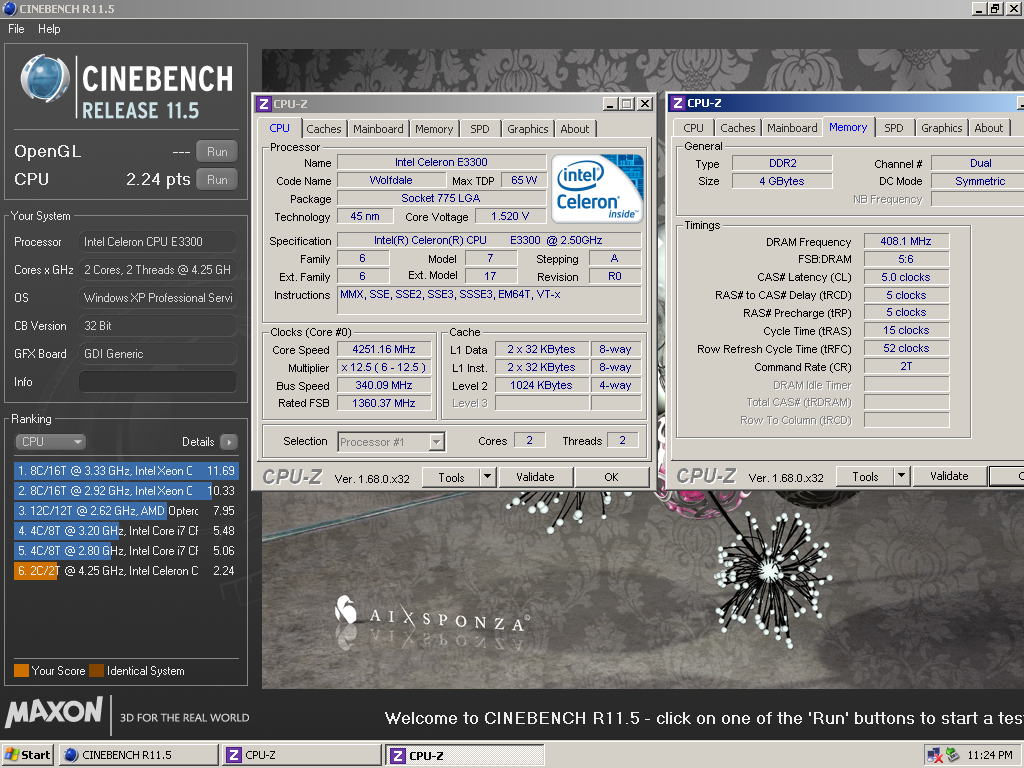
Task: Click the FSB:DRAM ratio 5:6 value
Action: [x=906, y=259]
